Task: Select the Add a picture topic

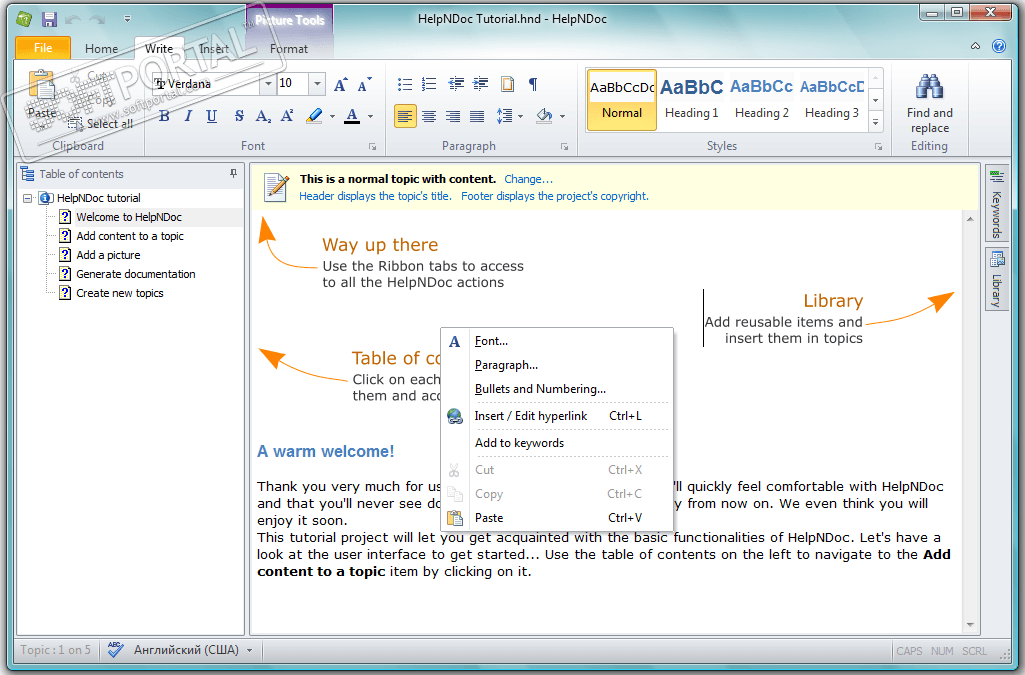Action: (108, 255)
